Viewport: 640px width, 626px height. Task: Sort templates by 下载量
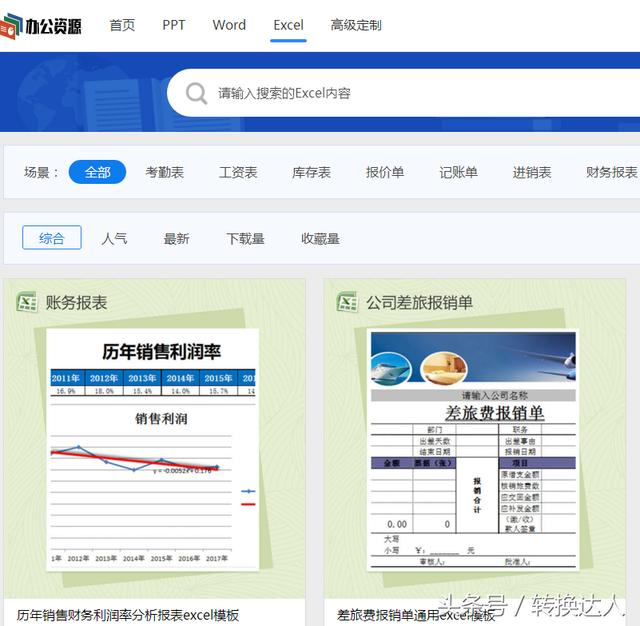click(x=245, y=238)
